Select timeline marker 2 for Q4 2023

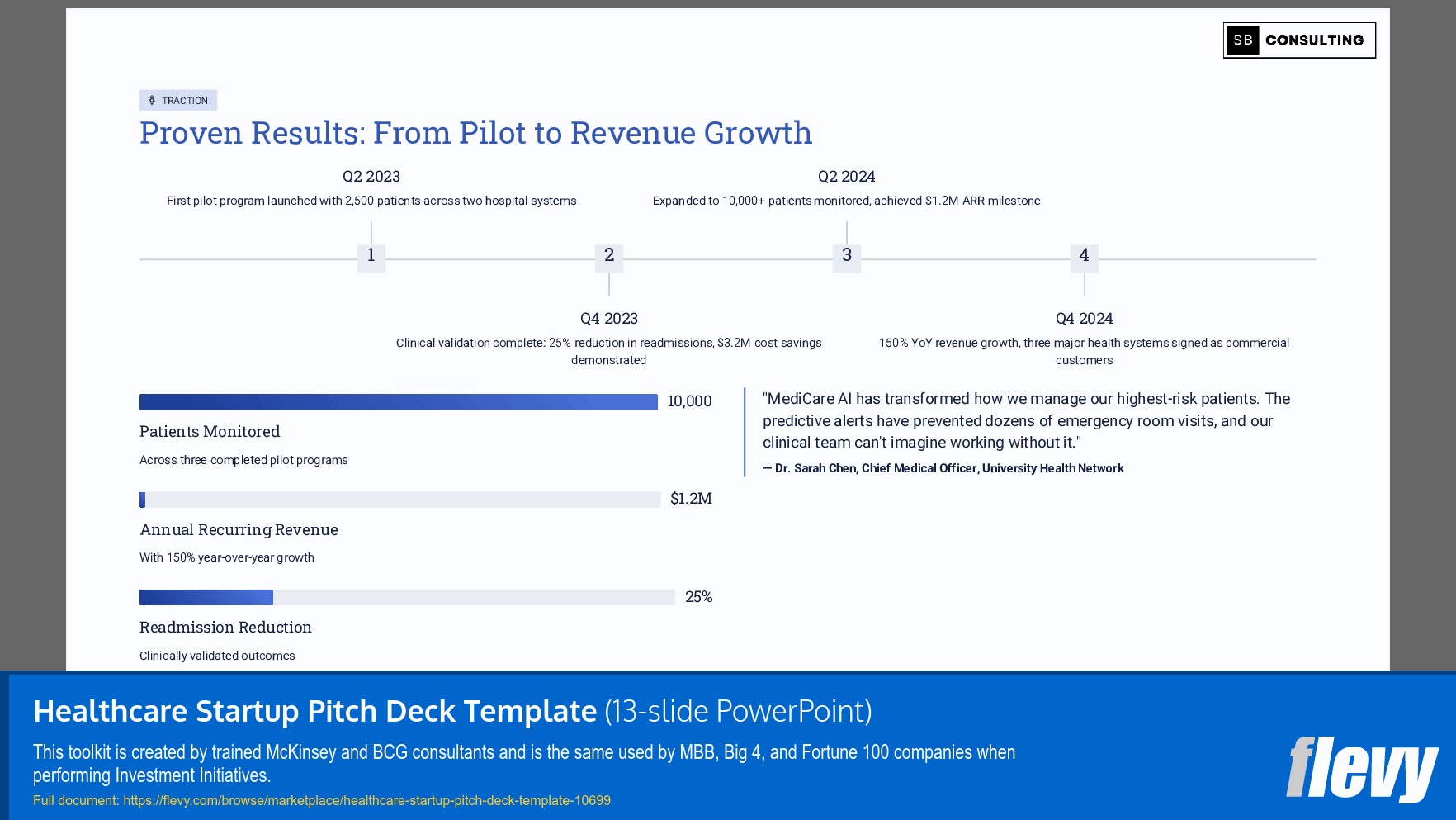[x=609, y=258]
